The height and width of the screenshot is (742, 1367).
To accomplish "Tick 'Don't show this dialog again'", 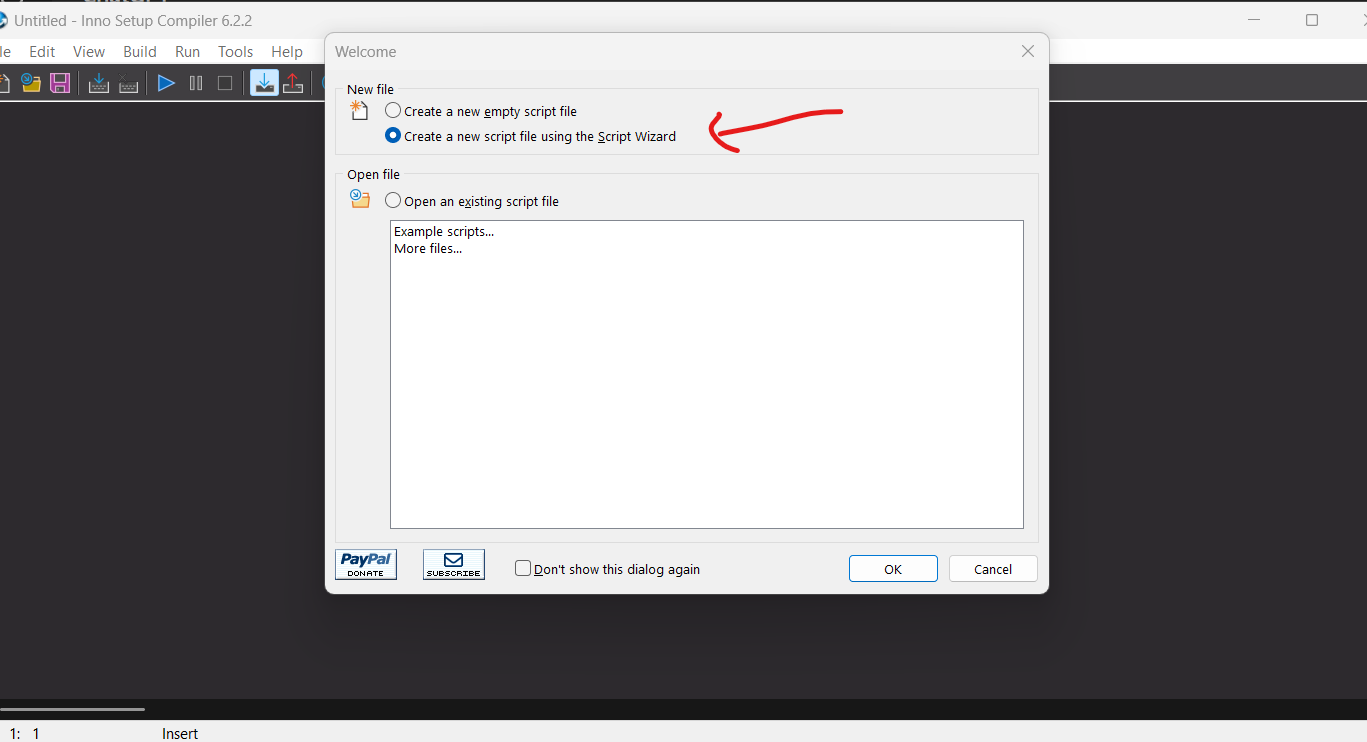I will click(x=607, y=569).
